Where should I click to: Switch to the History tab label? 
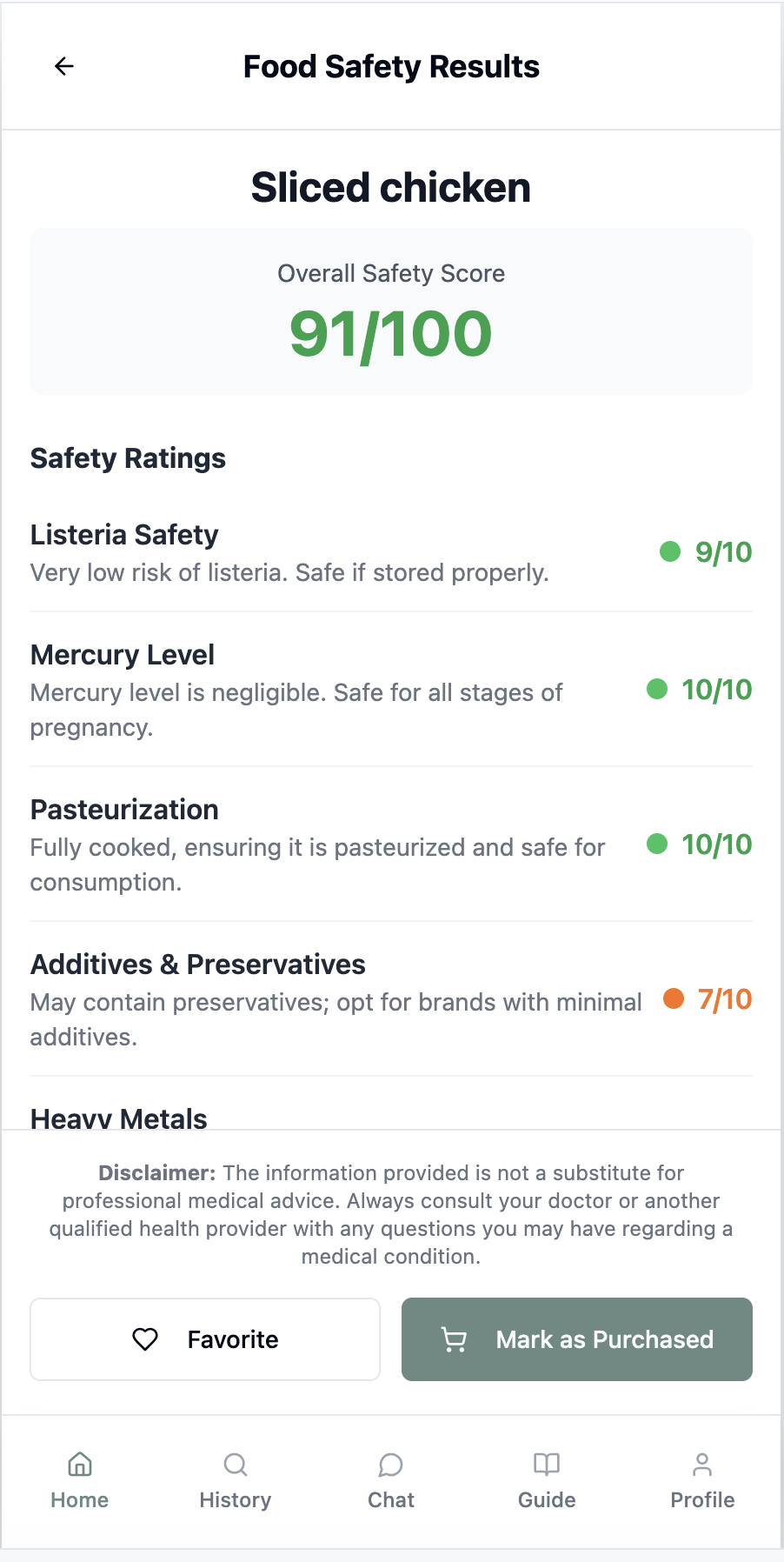(x=236, y=1500)
